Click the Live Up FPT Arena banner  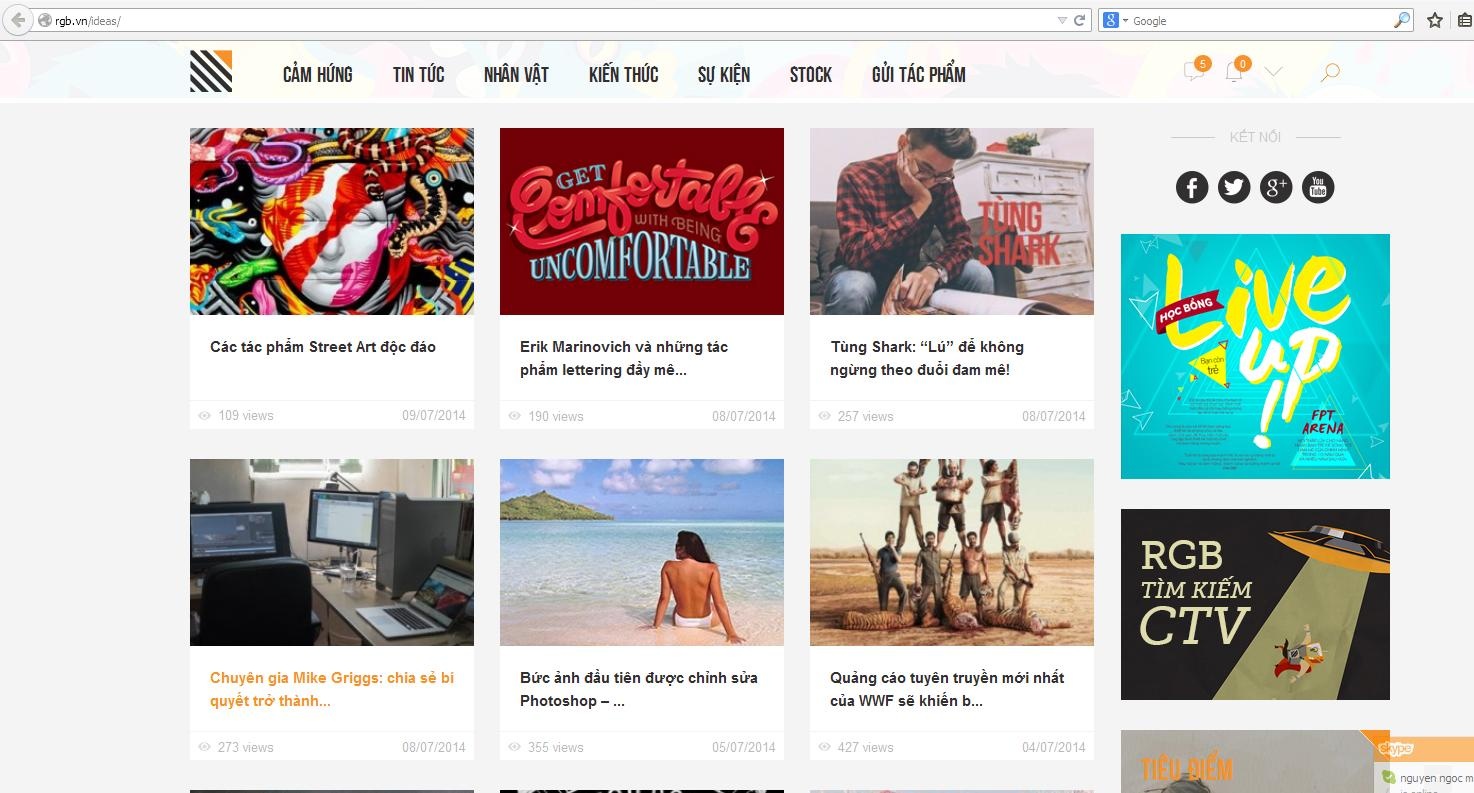tap(1255, 356)
